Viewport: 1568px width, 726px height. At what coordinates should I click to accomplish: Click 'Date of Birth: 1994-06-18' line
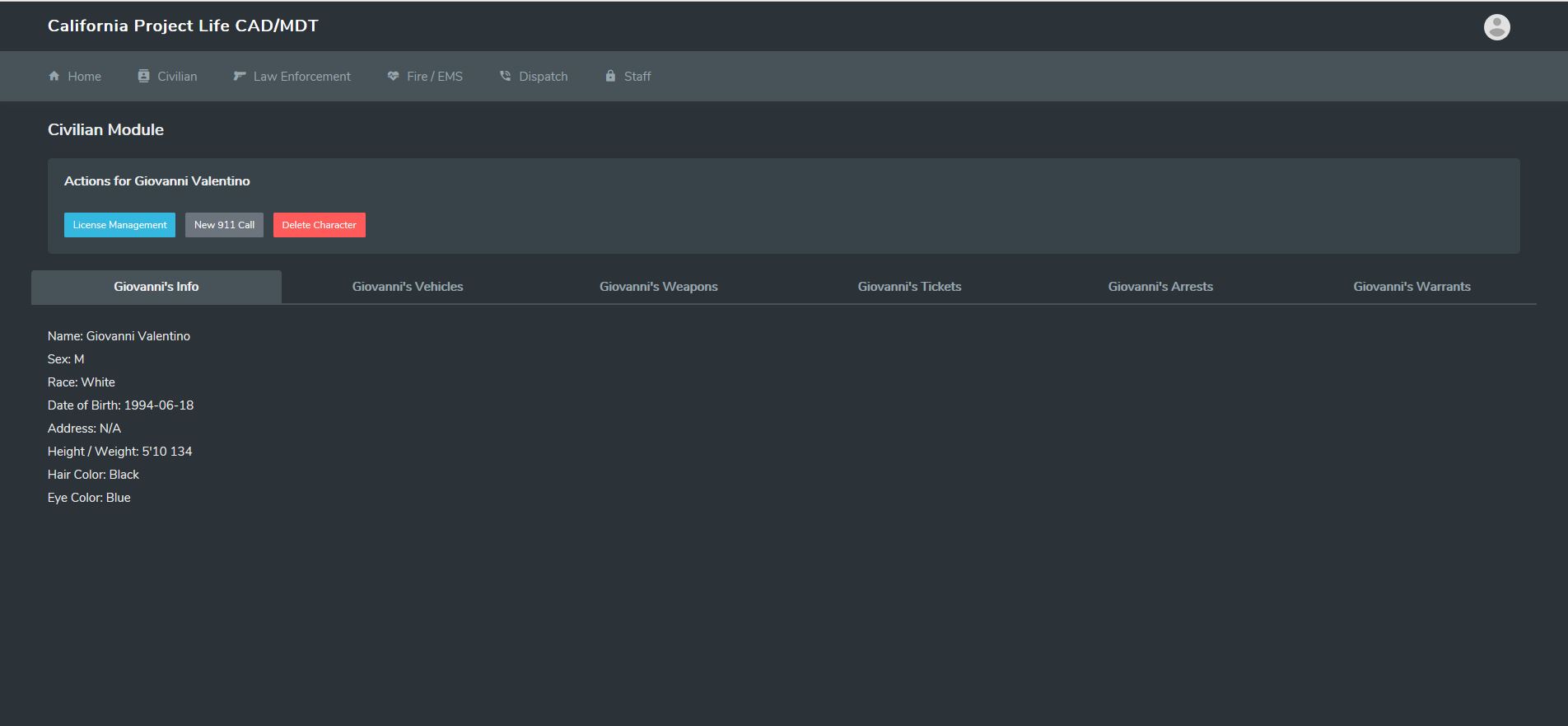coord(121,405)
